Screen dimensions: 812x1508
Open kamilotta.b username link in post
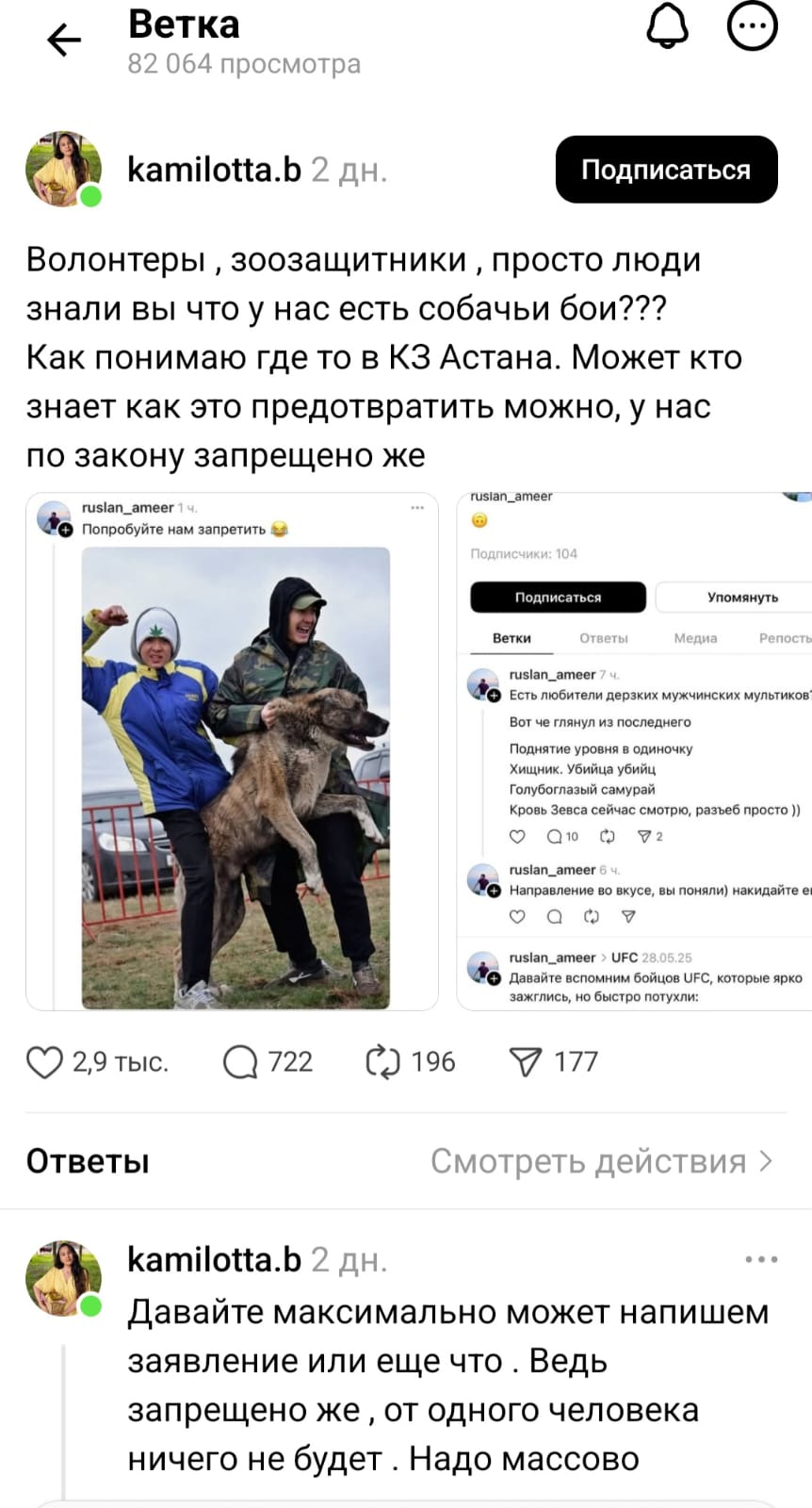(214, 170)
